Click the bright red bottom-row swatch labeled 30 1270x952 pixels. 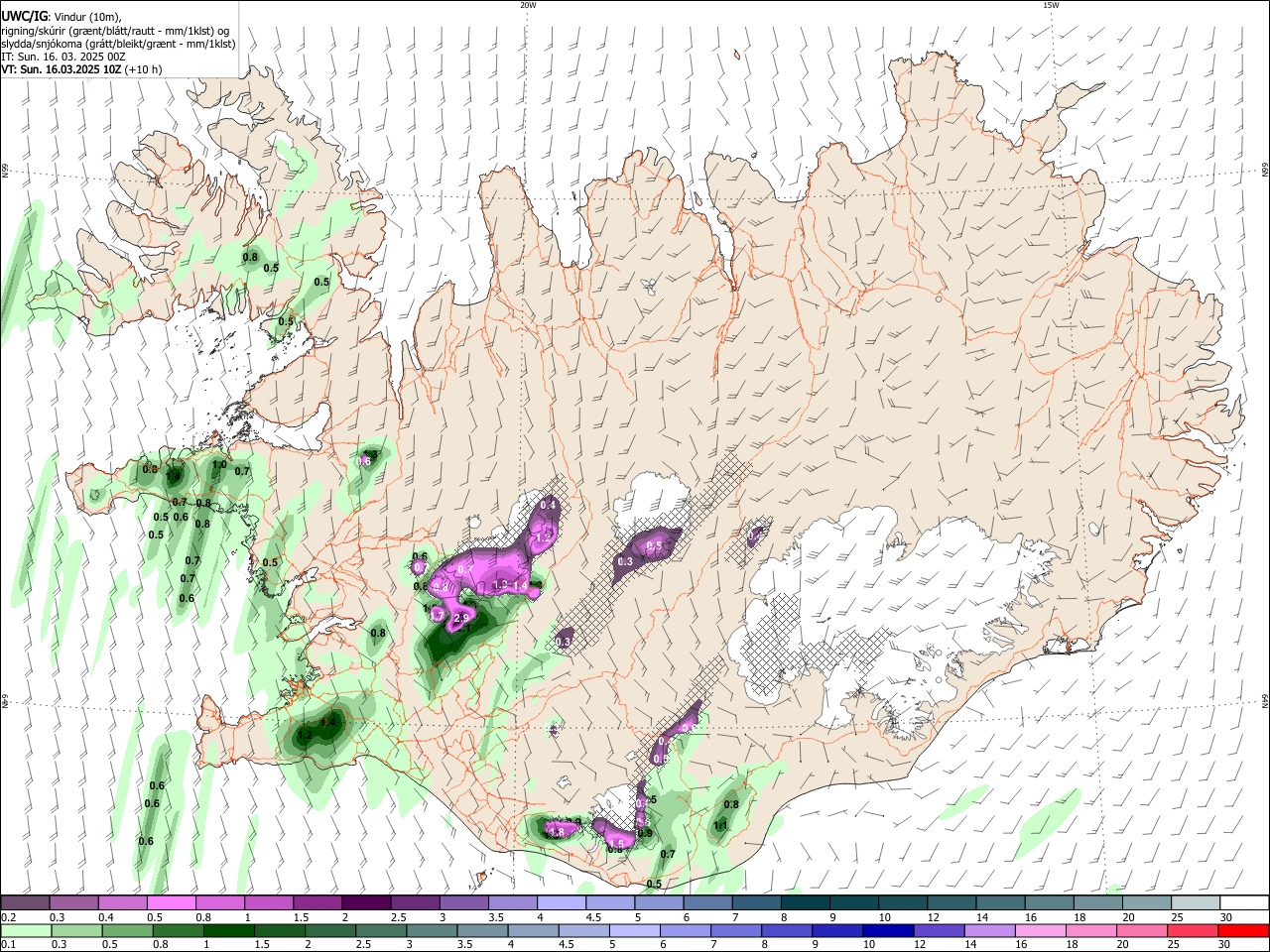click(1243, 930)
